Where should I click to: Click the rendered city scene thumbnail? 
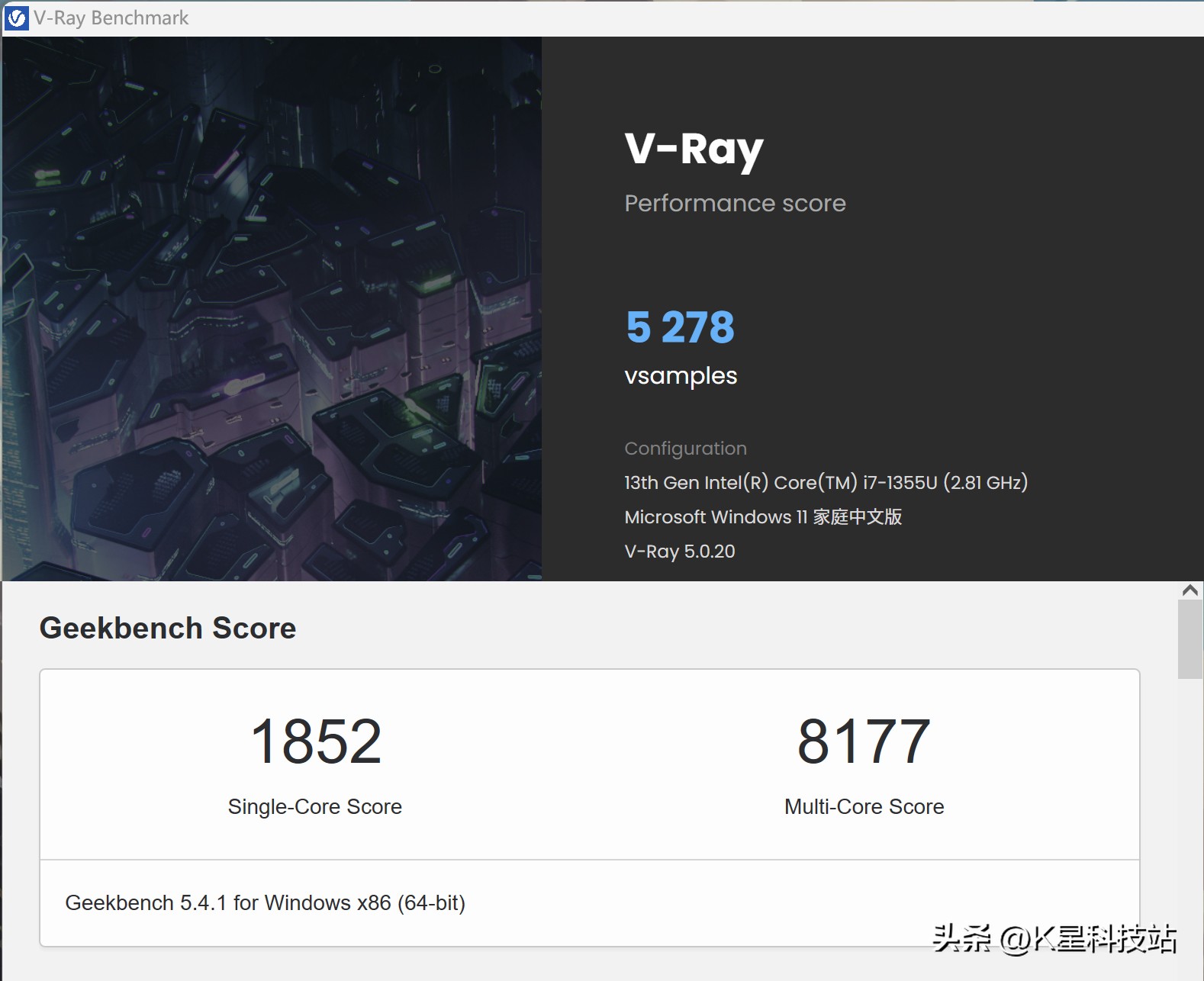click(x=272, y=309)
